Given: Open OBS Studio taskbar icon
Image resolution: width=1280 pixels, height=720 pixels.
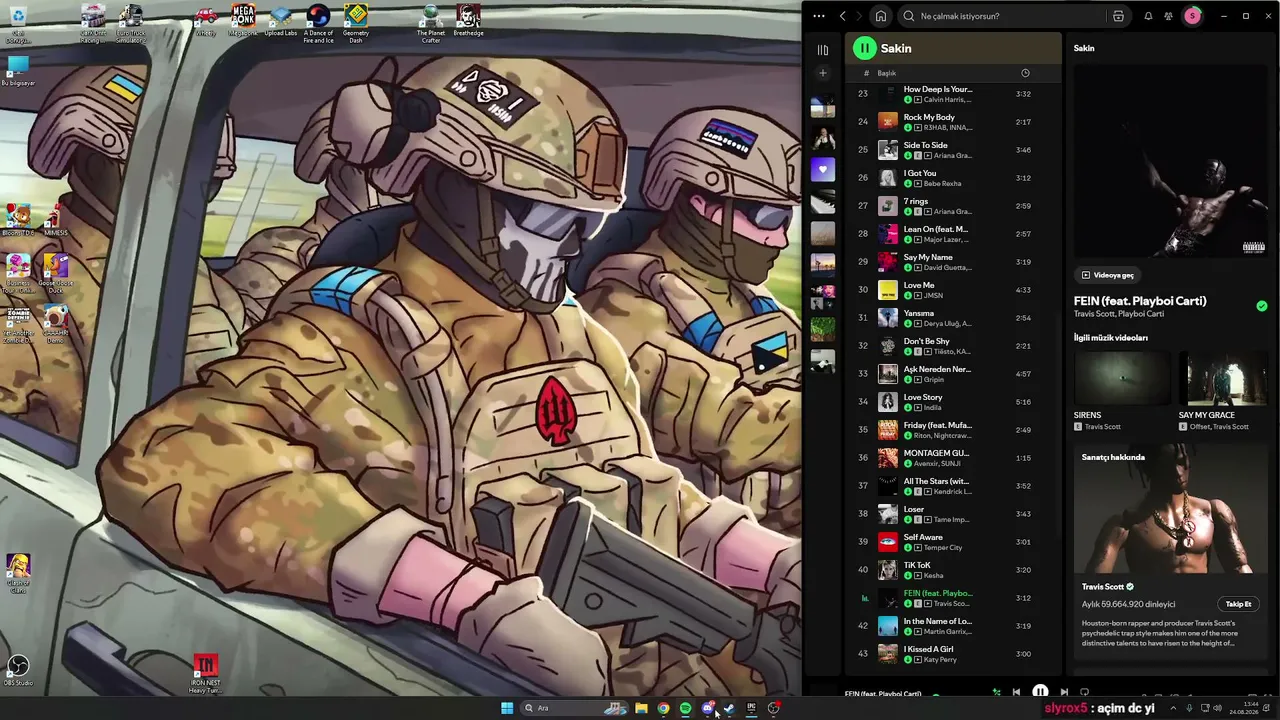Looking at the screenshot, I should click(x=774, y=708).
